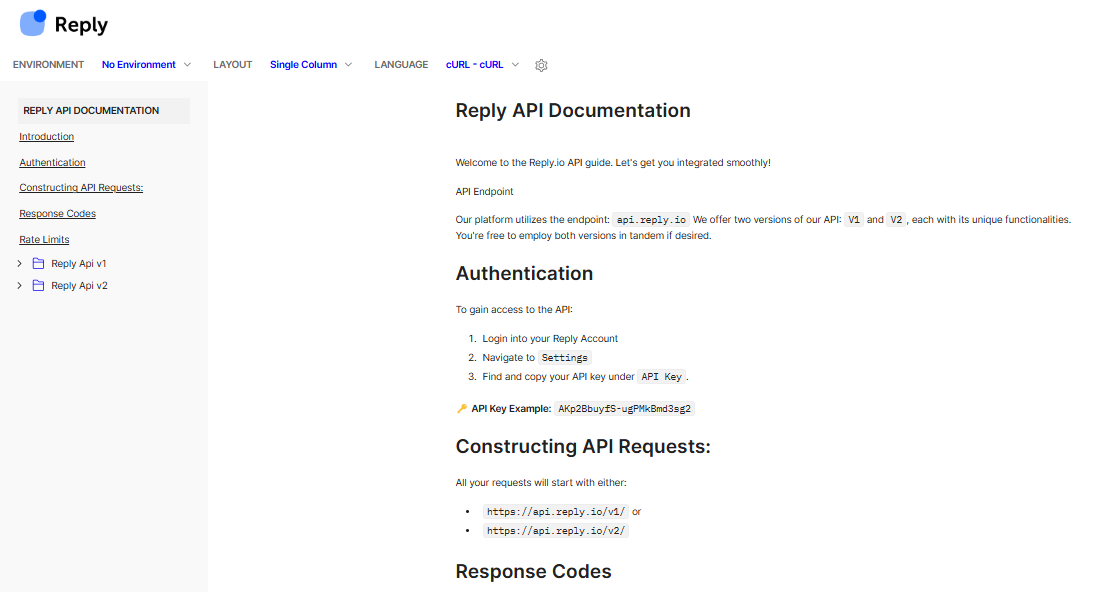Click 'Login into your Reply Account' step
Screen dimensions: 1095x592
(x=550, y=339)
